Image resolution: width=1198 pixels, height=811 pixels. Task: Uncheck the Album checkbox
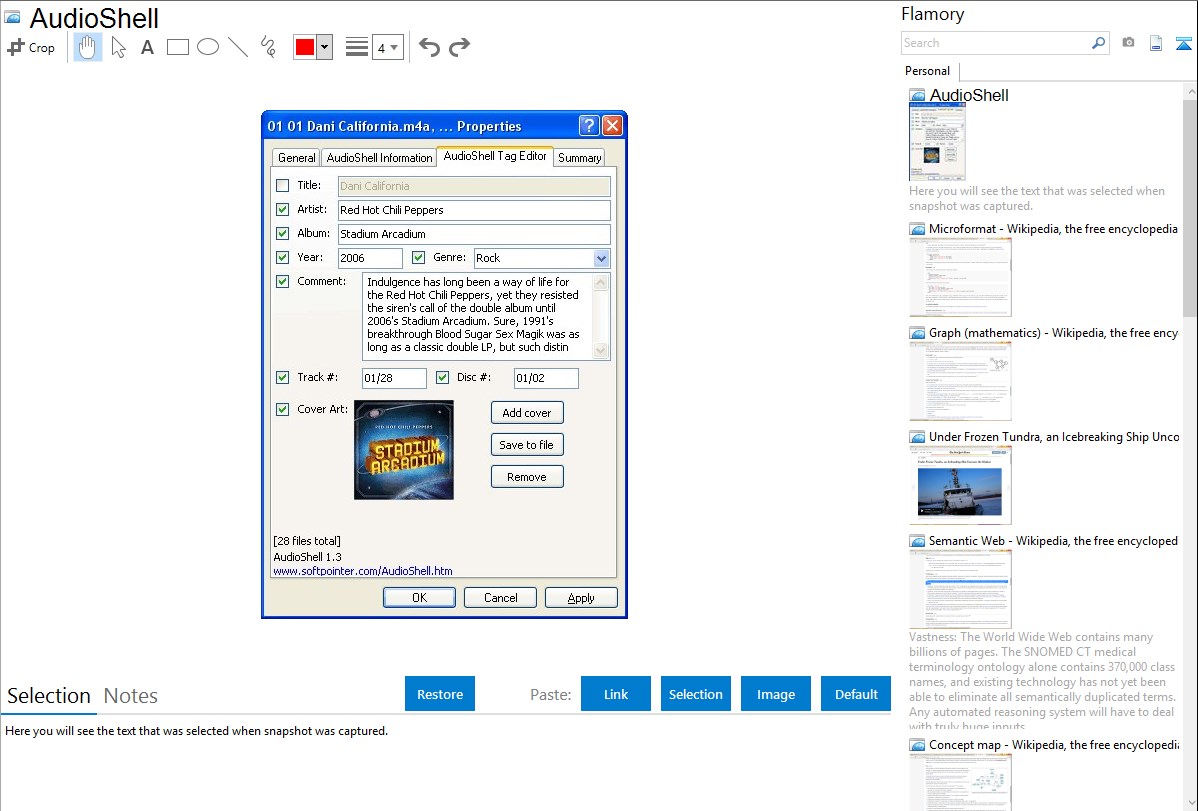pyautogui.click(x=283, y=233)
